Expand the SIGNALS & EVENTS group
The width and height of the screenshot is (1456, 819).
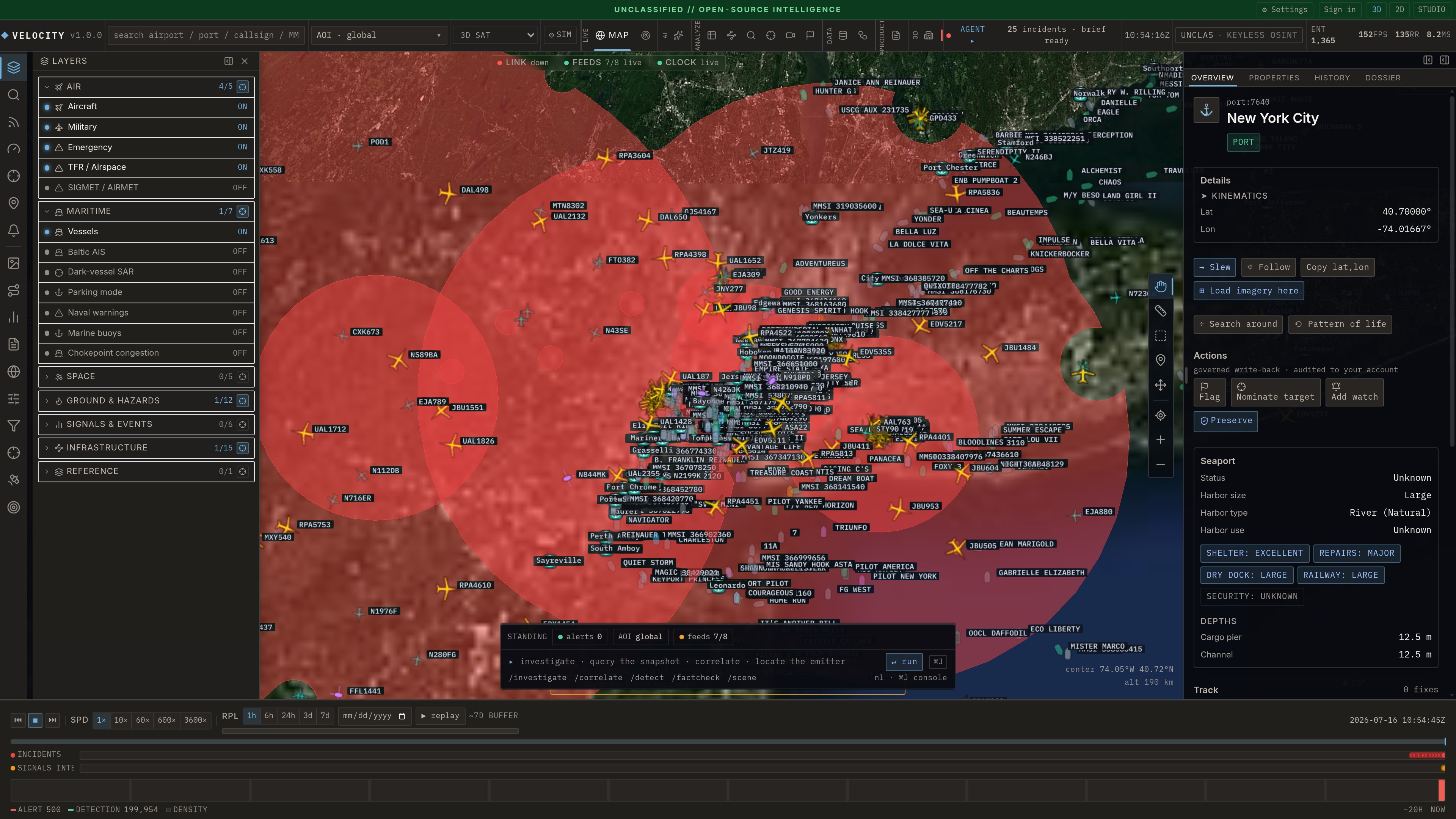point(47,424)
